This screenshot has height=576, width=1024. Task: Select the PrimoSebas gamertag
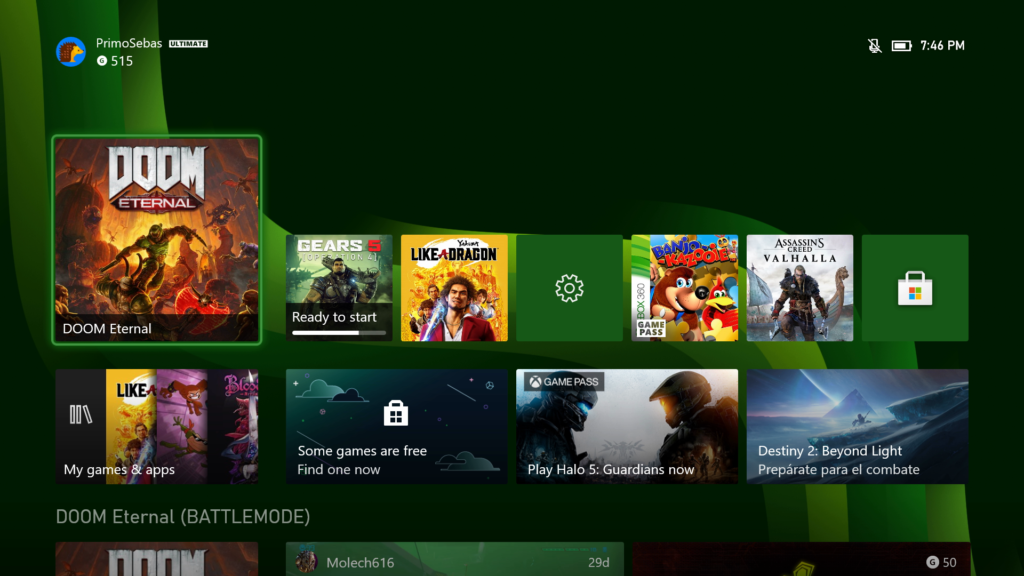click(129, 43)
